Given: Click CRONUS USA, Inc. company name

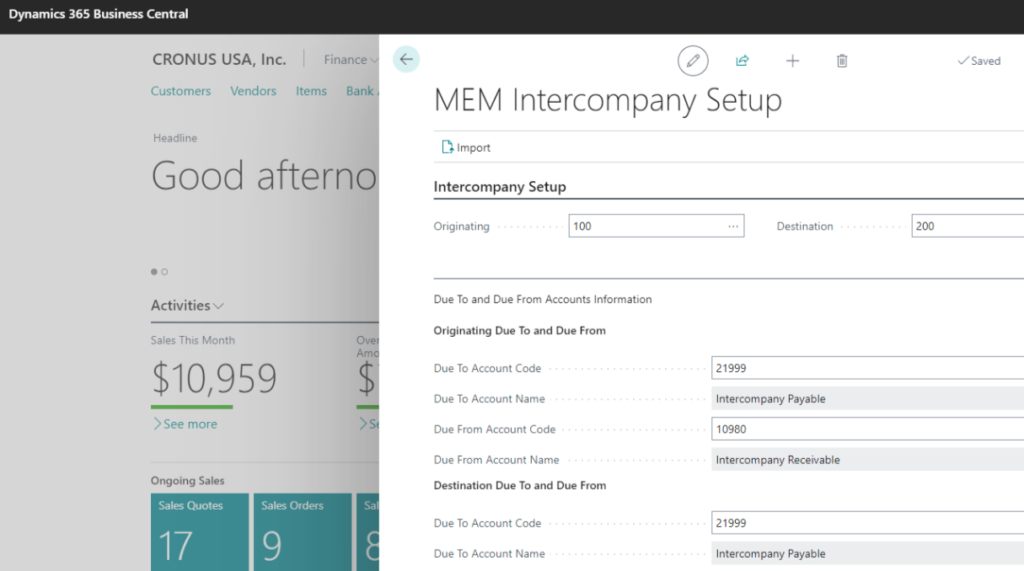Looking at the screenshot, I should point(219,59).
